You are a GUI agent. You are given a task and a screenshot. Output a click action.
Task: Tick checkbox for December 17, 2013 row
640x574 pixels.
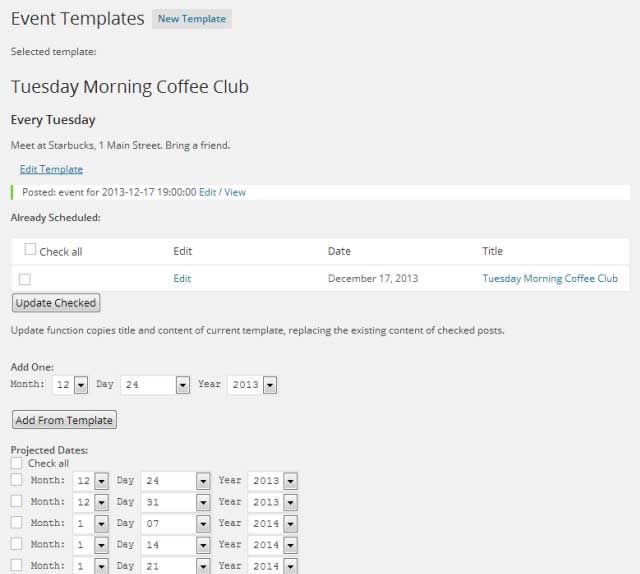click(24, 279)
